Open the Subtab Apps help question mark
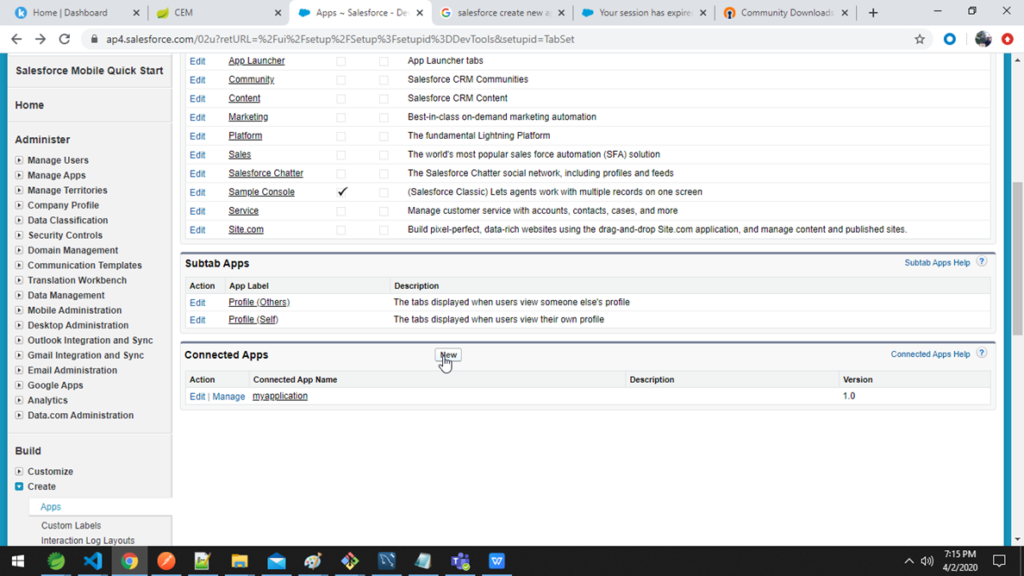The height and width of the screenshot is (576, 1024). [982, 262]
